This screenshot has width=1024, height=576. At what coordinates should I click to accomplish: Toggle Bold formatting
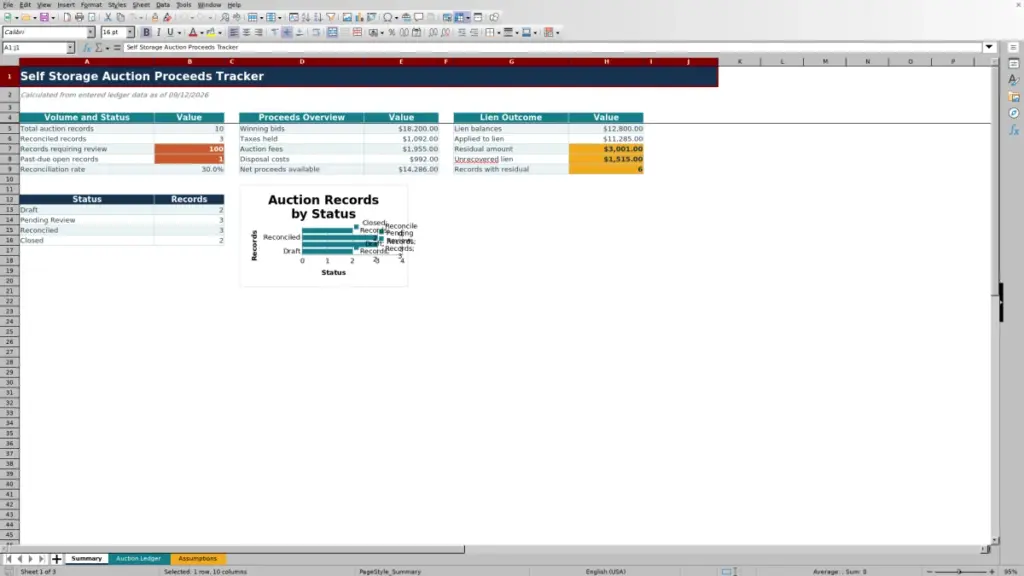pyautogui.click(x=146, y=33)
